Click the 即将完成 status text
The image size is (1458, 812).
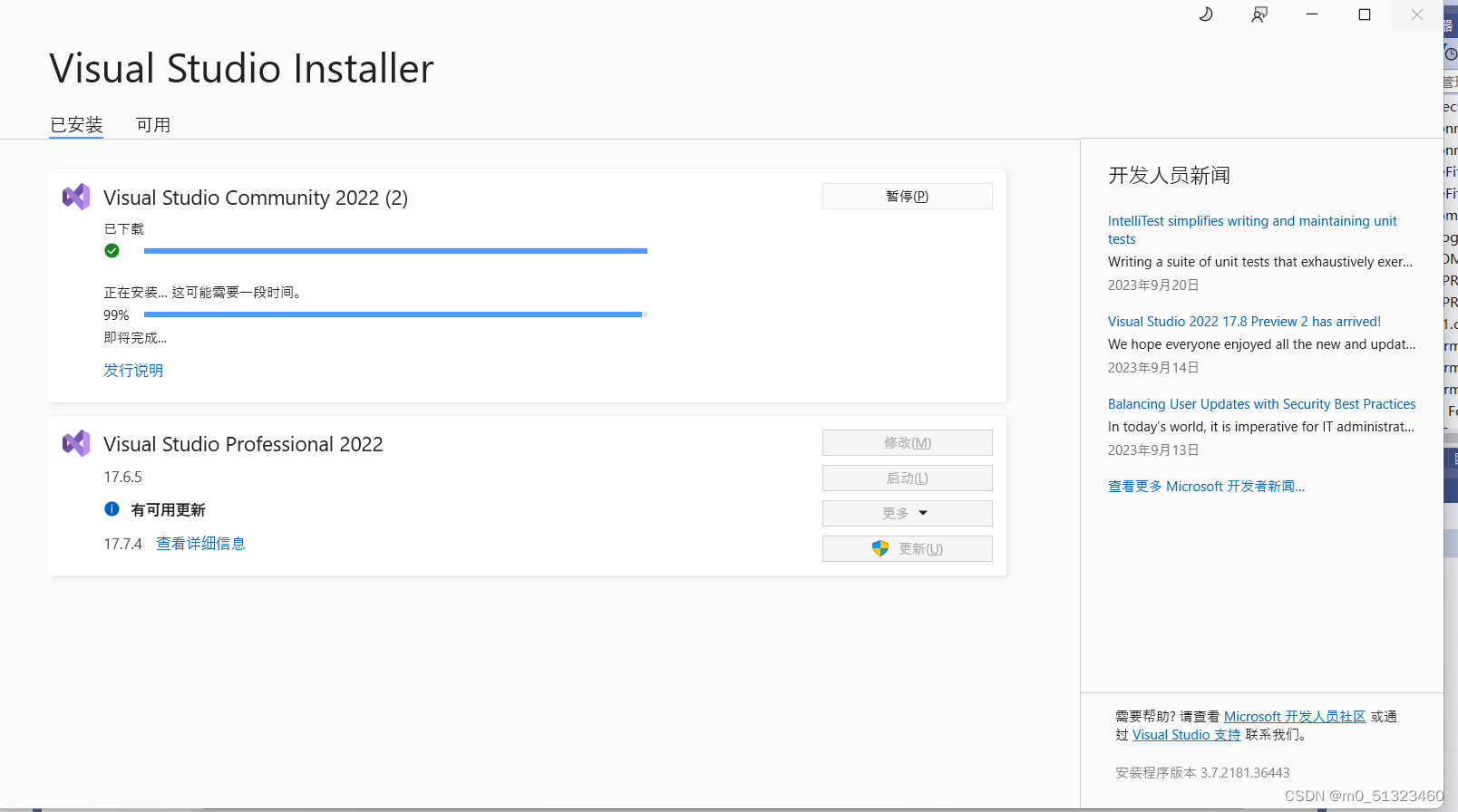(x=135, y=338)
